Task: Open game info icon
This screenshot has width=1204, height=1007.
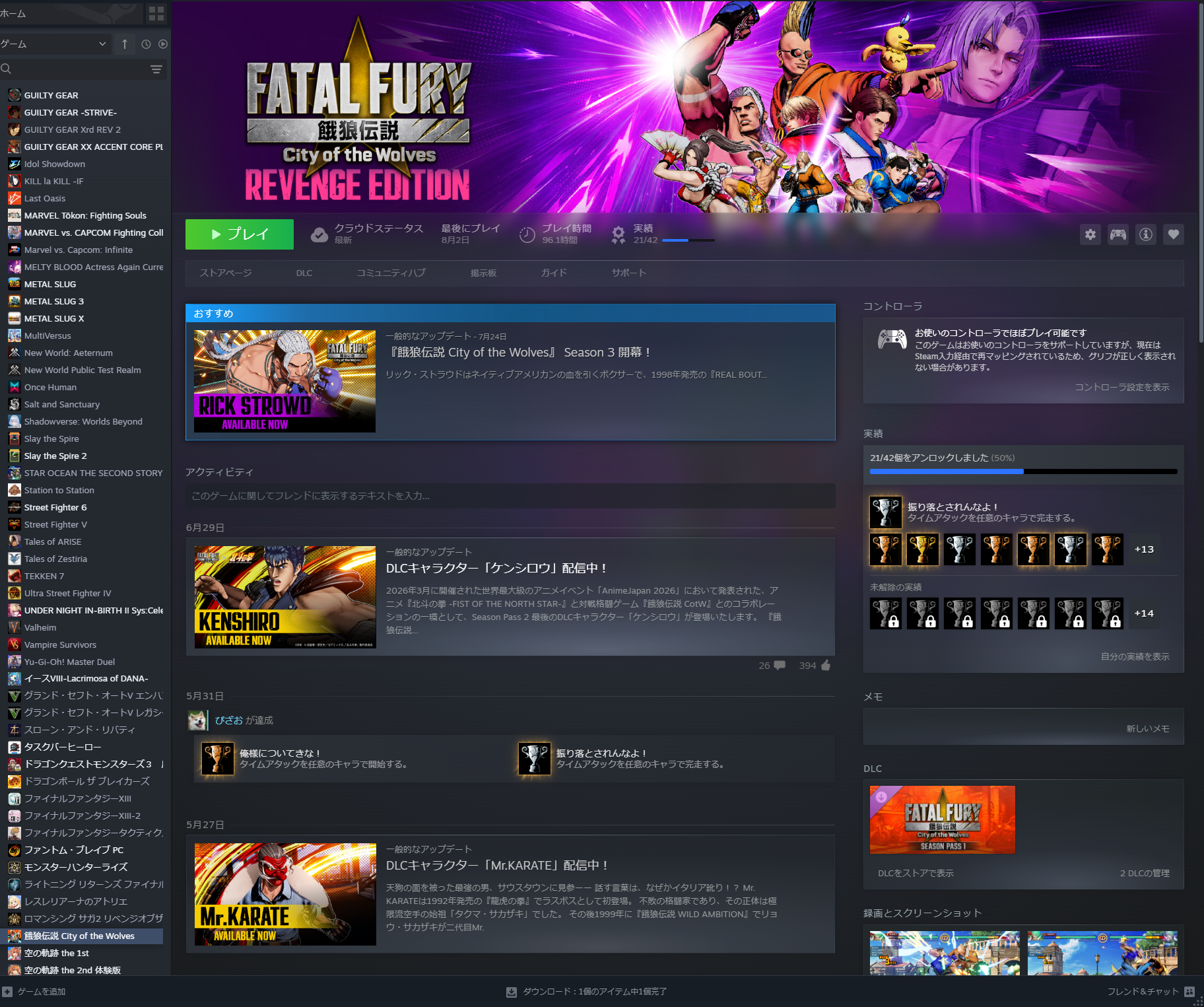Action: (1146, 234)
